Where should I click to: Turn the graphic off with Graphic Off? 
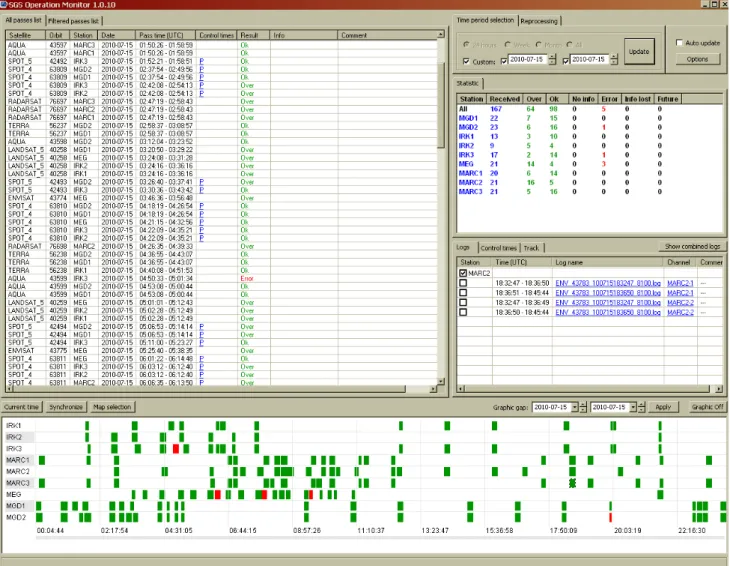pyautogui.click(x=707, y=407)
